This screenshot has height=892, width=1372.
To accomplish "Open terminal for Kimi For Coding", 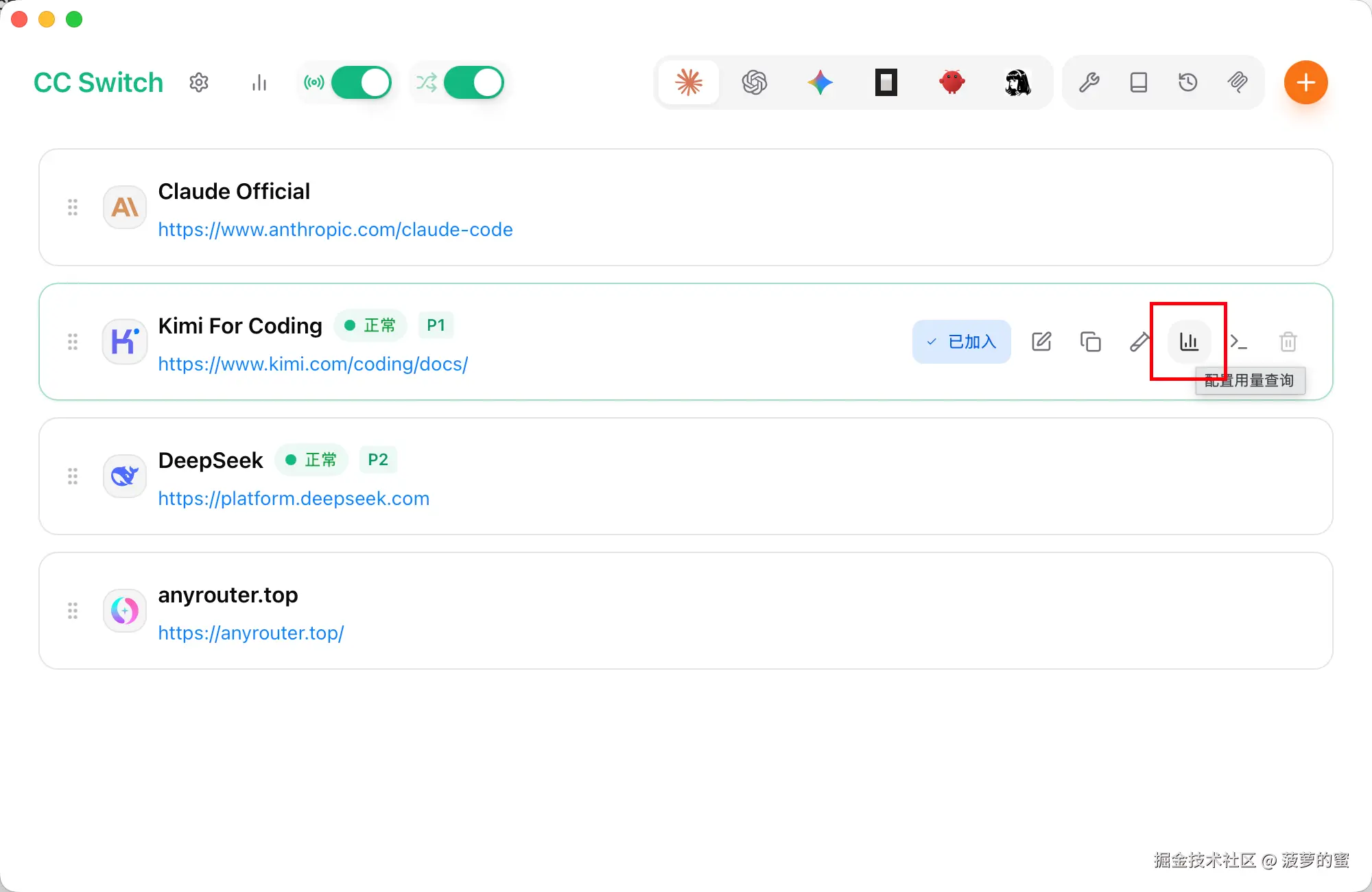I will click(1238, 342).
